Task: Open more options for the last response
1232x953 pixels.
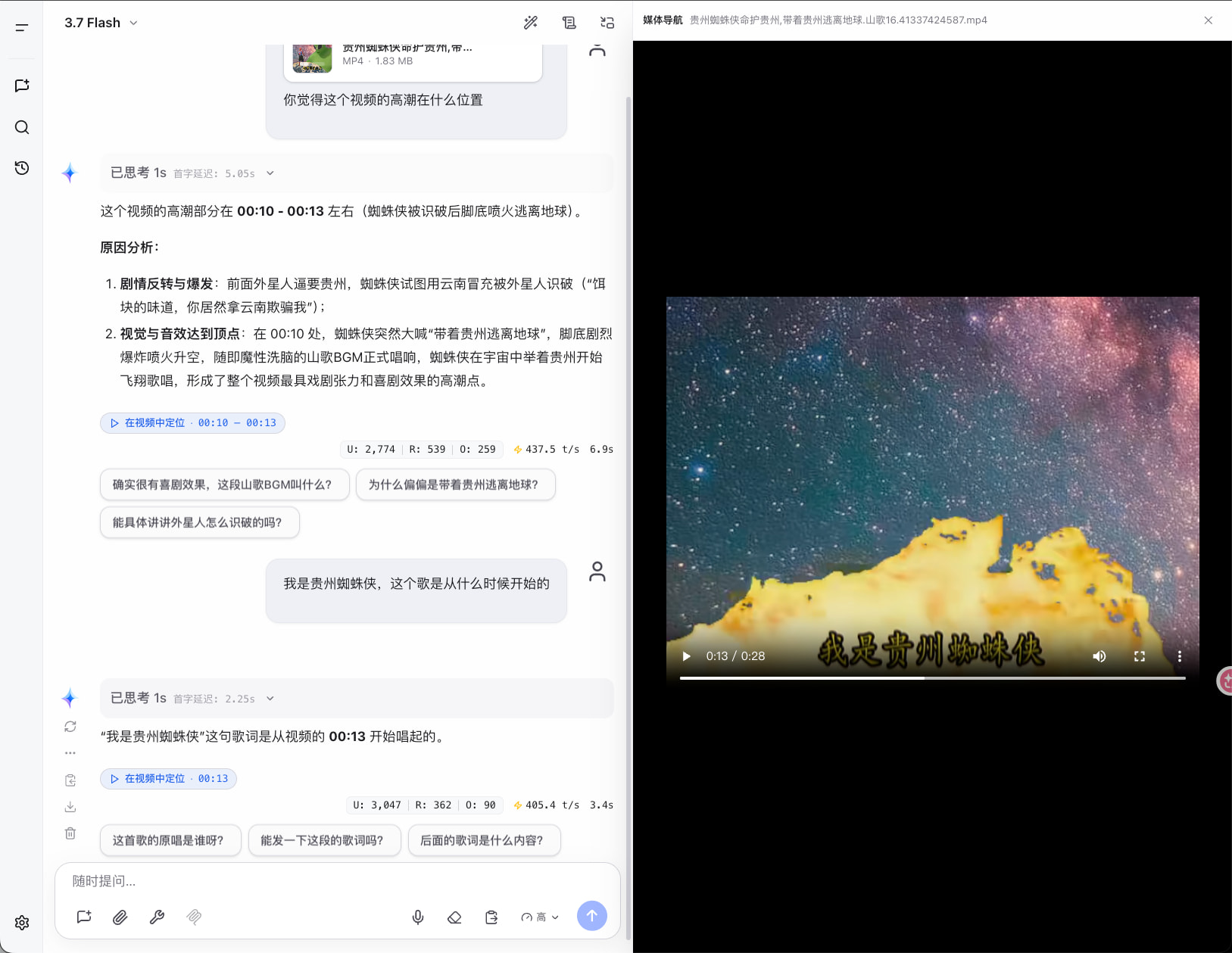Action: point(70,753)
